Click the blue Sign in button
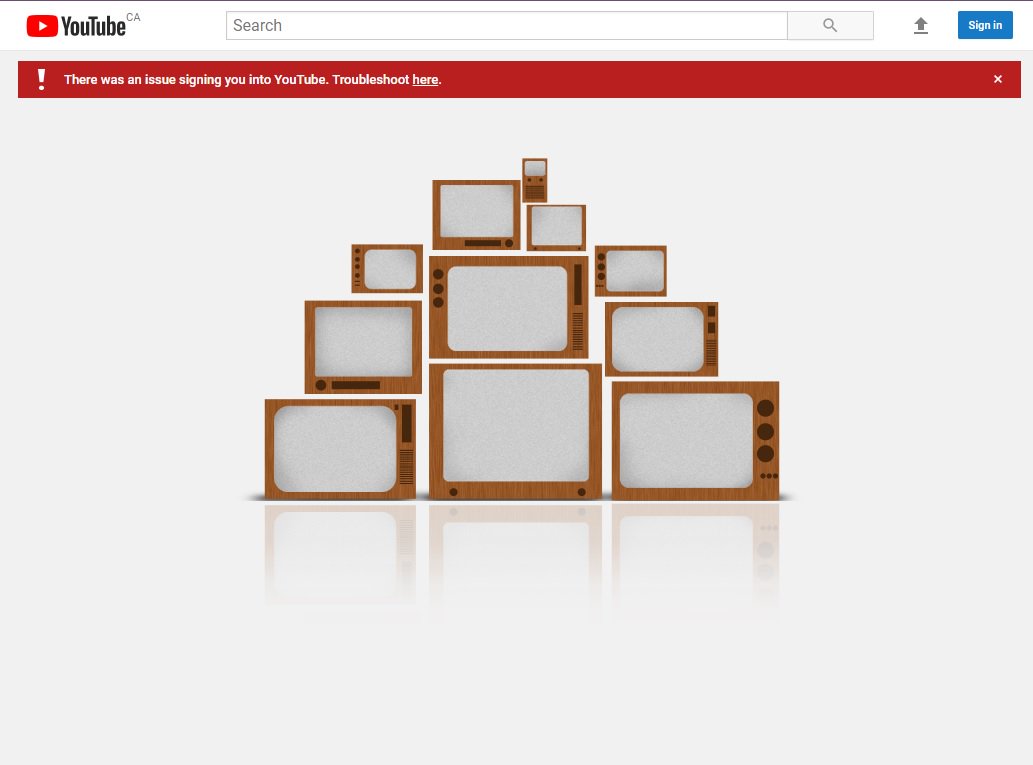The image size is (1033, 765). pyautogui.click(x=985, y=25)
